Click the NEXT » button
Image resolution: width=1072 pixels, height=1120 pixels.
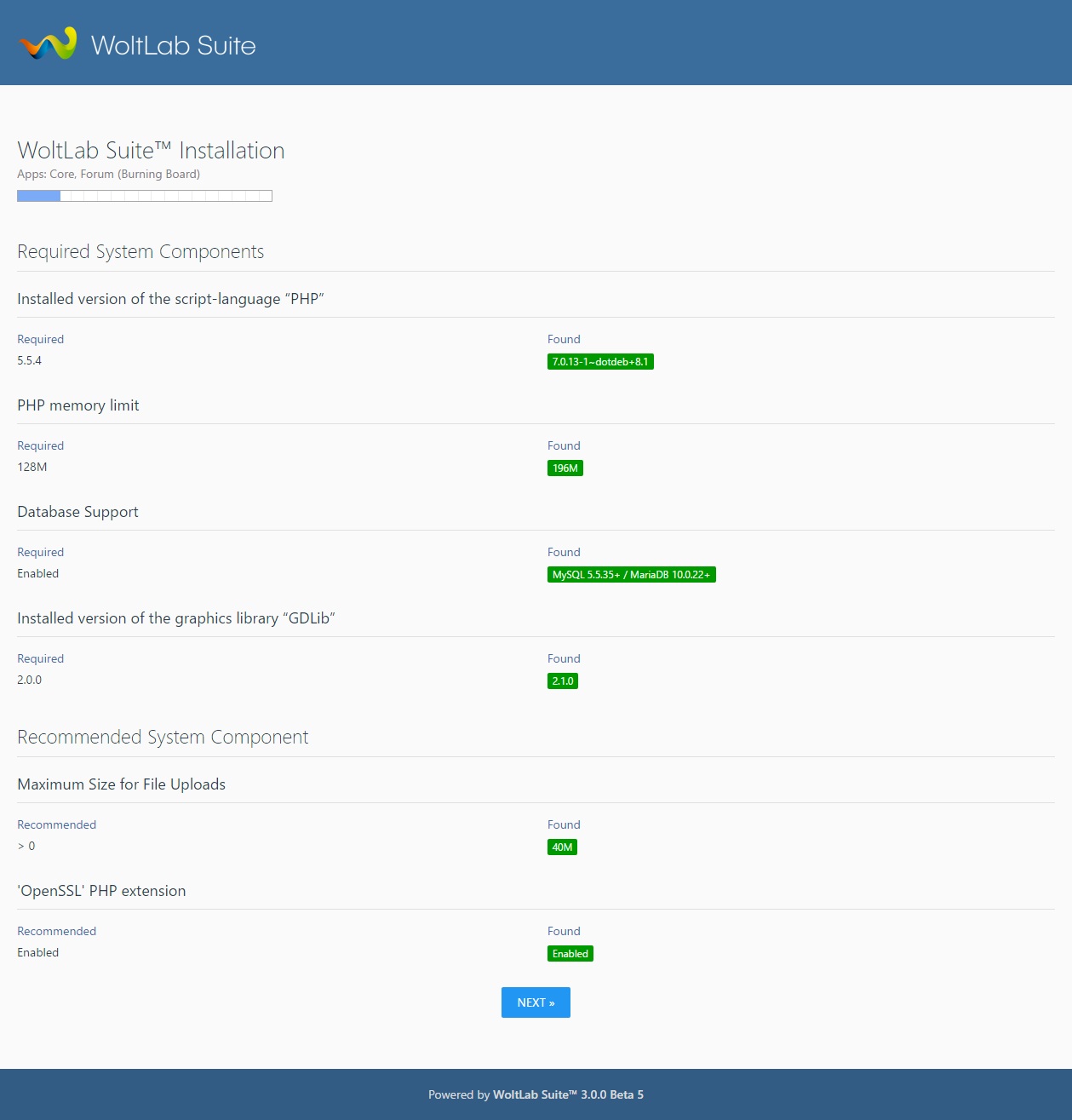pos(536,1002)
